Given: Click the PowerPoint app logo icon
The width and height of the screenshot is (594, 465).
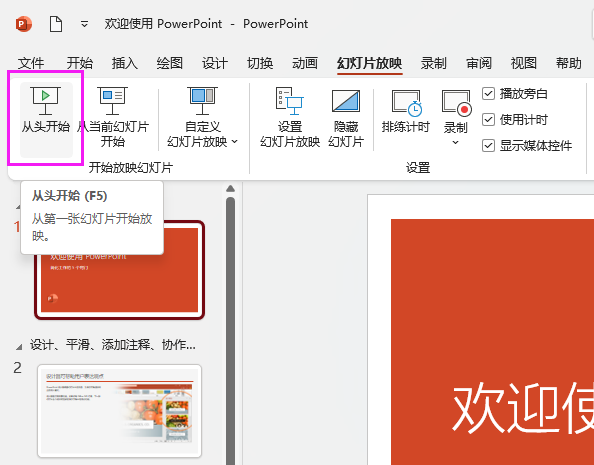Looking at the screenshot, I should tap(23, 24).
